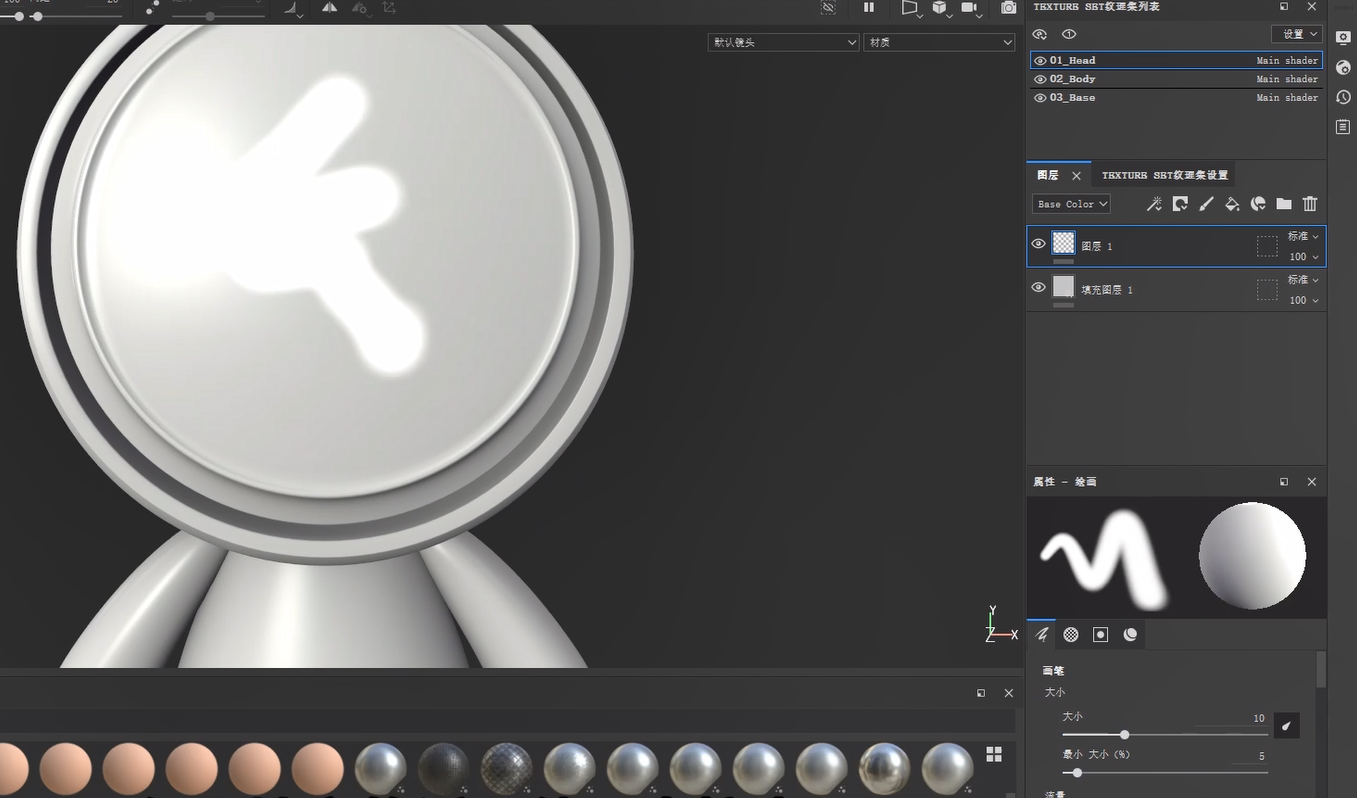Open the 材质 display mode dropdown
Viewport: 1357px width, 798px height.
tap(939, 42)
